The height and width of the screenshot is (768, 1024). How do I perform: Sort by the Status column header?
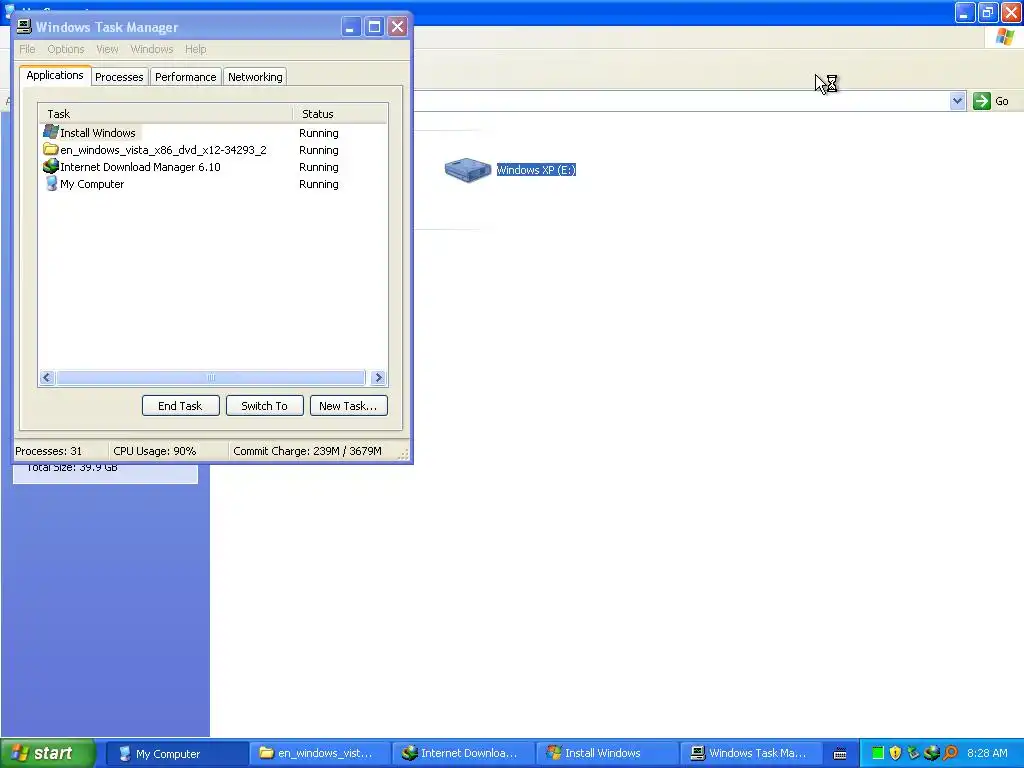point(340,114)
